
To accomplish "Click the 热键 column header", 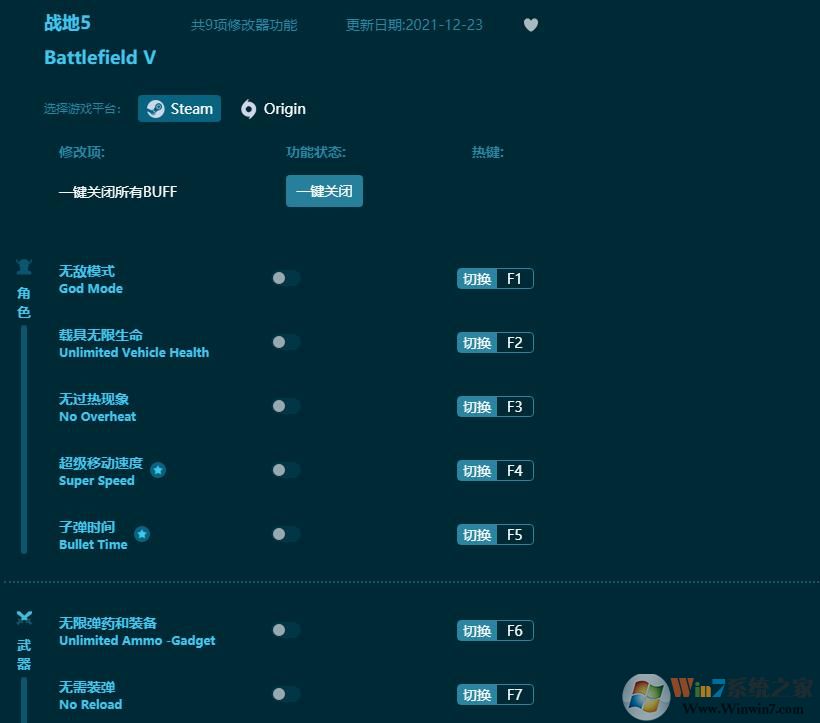I will 487,152.
